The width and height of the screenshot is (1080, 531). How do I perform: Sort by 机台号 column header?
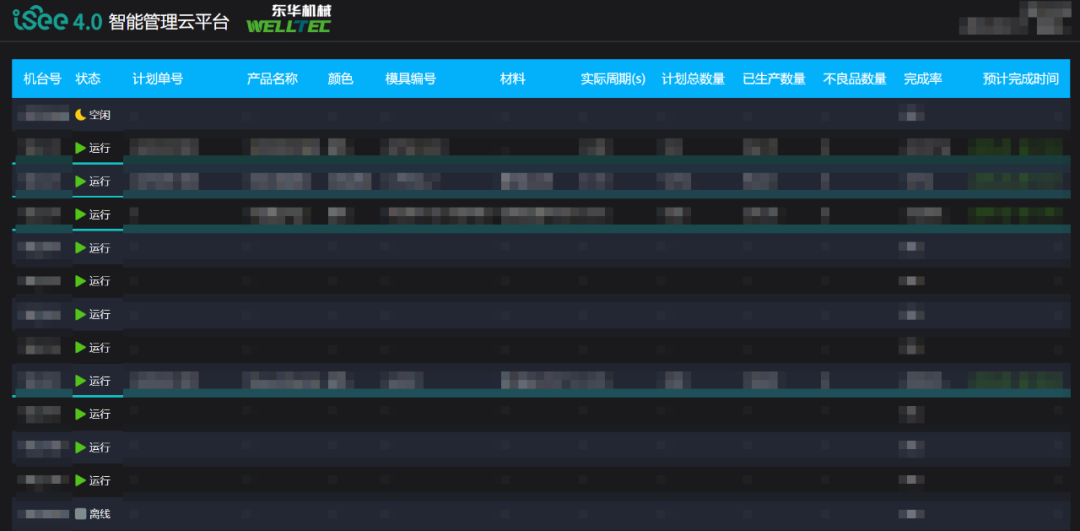42,79
